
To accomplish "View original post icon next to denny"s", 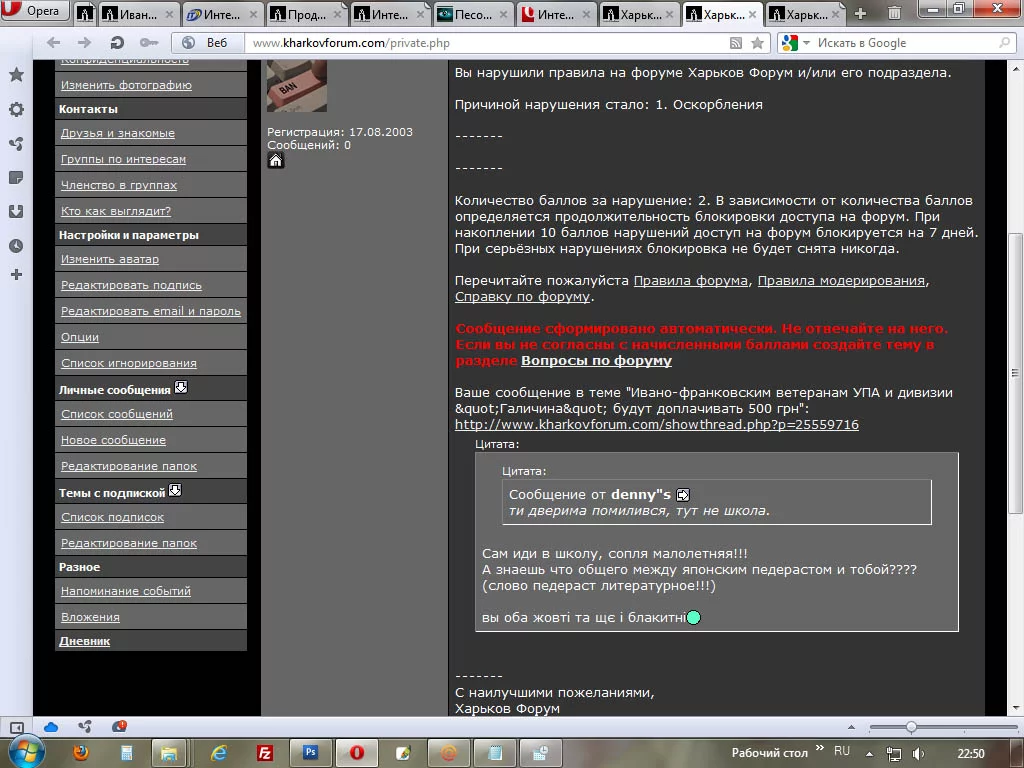I will [x=682, y=495].
